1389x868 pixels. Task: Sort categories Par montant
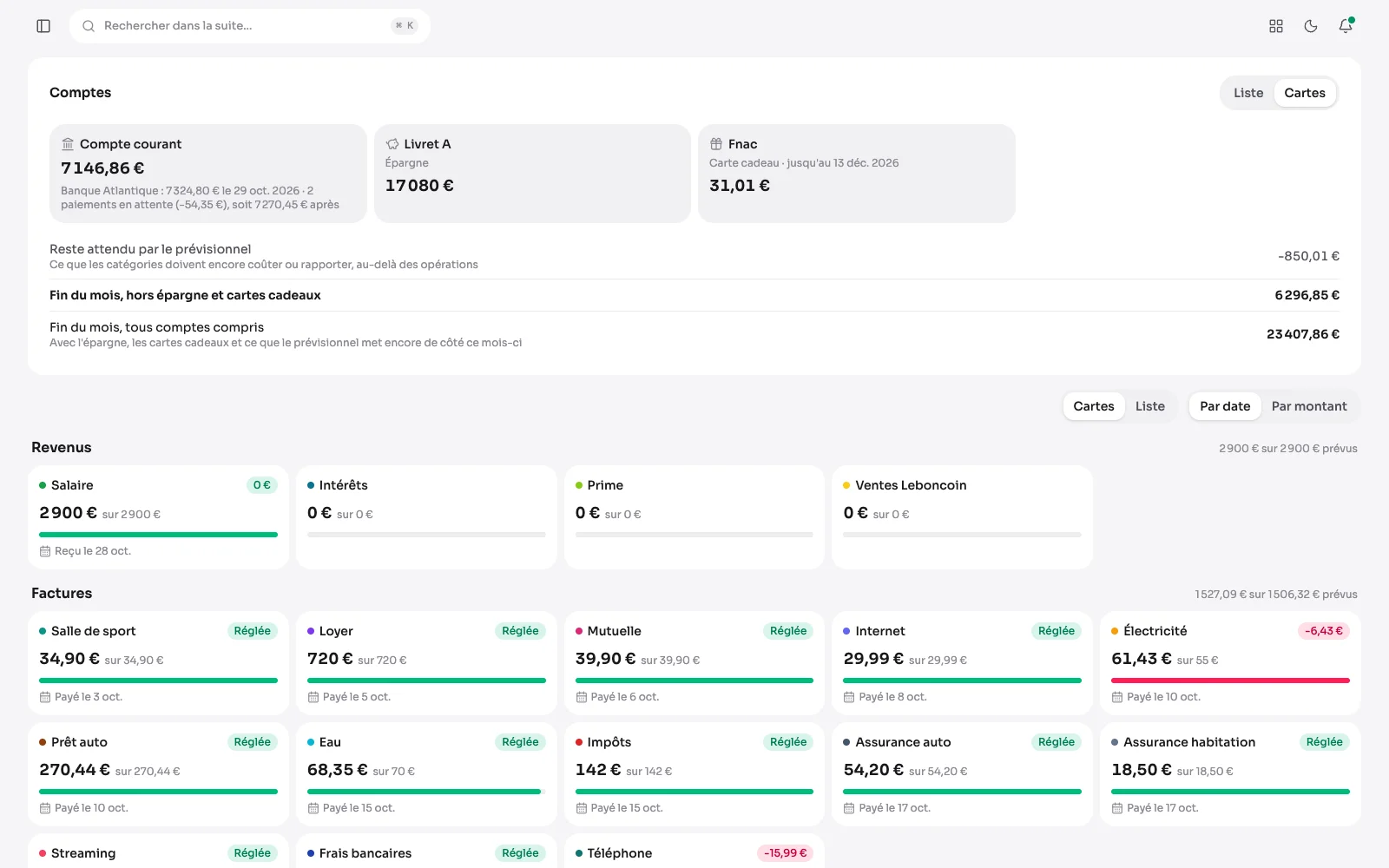(x=1309, y=406)
